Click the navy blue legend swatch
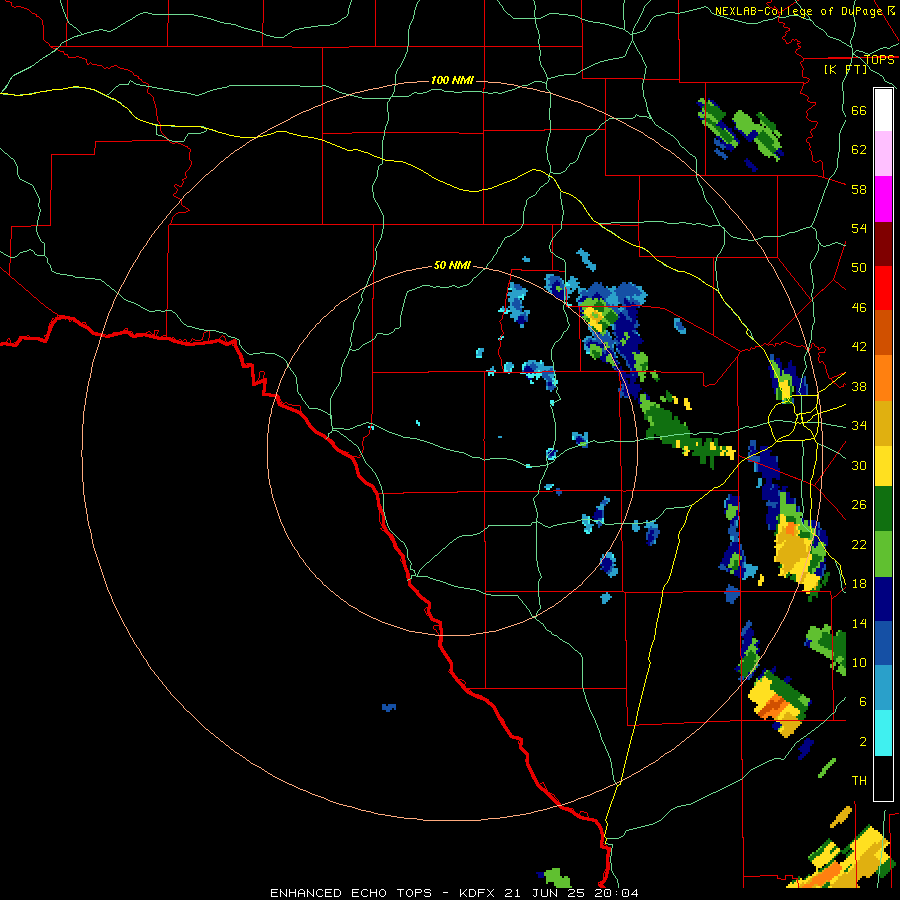Viewport: 900px width, 900px height. 883,599
